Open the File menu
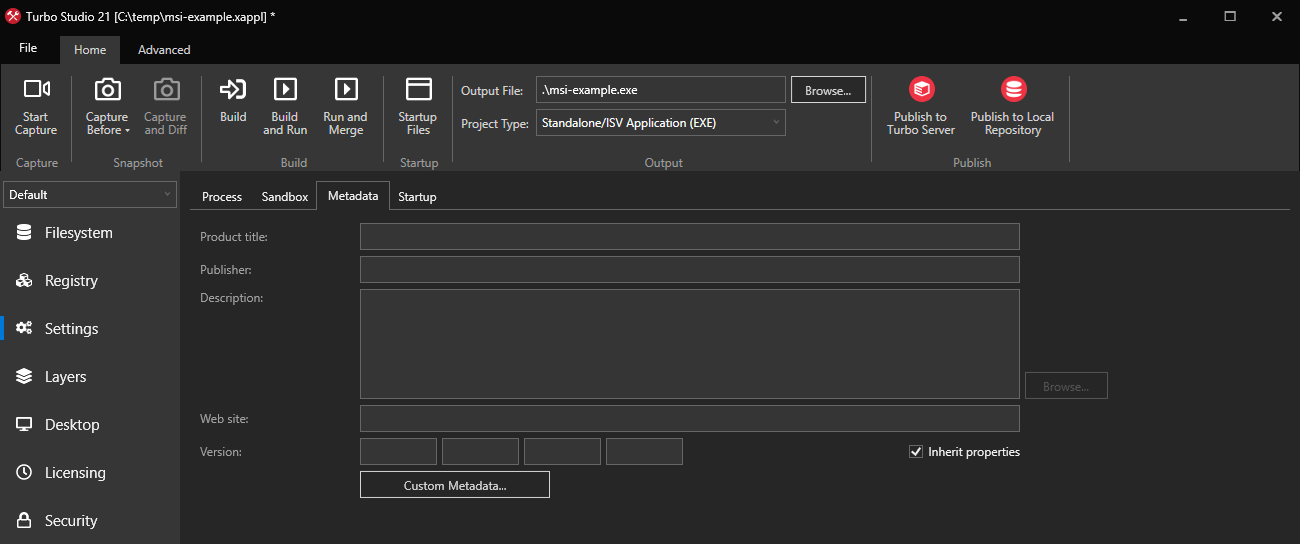 [28, 49]
